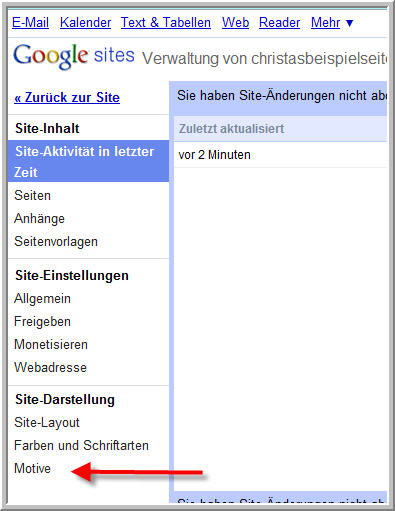The image size is (395, 511).
Task: Open the Reader link
Action: point(279,23)
